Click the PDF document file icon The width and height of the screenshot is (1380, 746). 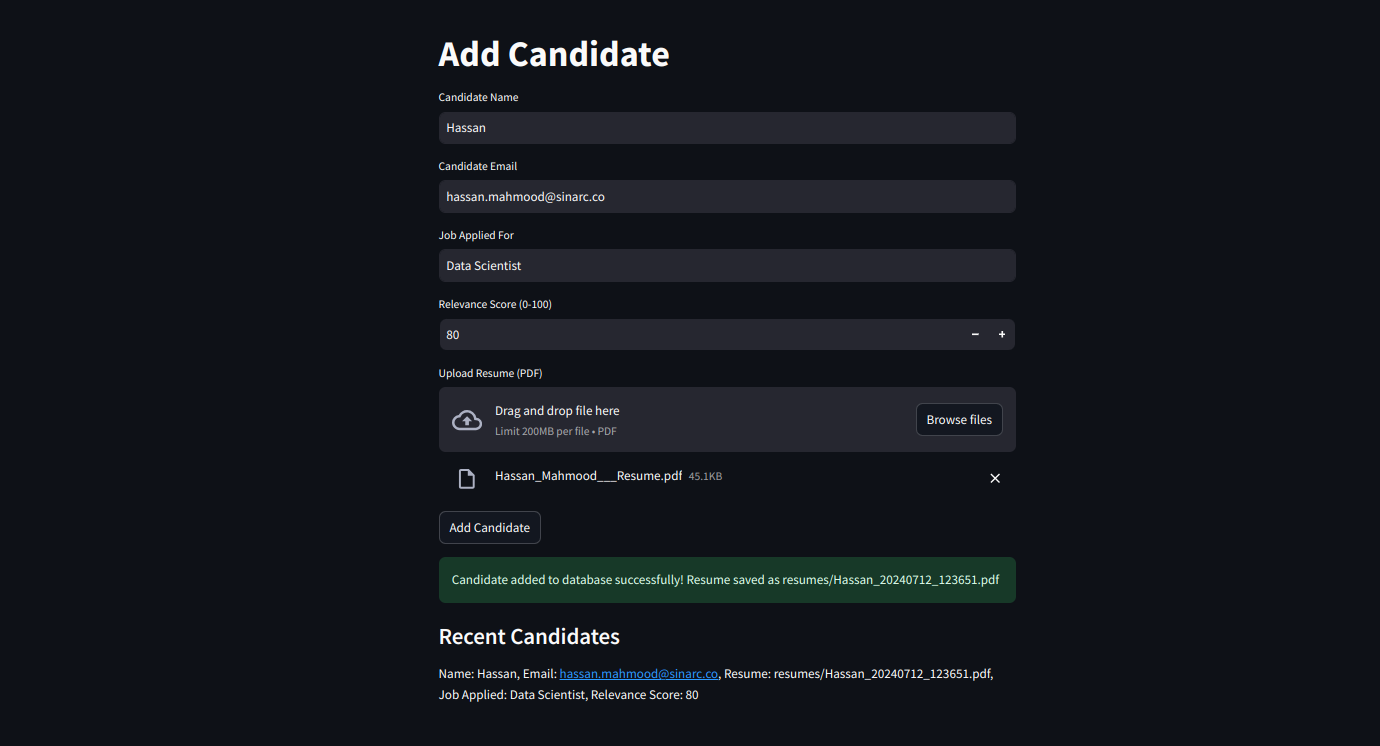pyautogui.click(x=466, y=478)
